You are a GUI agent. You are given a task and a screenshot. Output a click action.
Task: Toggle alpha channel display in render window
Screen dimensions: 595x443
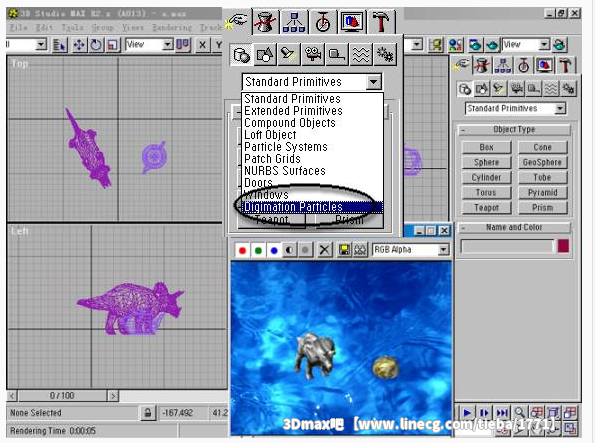(x=290, y=250)
